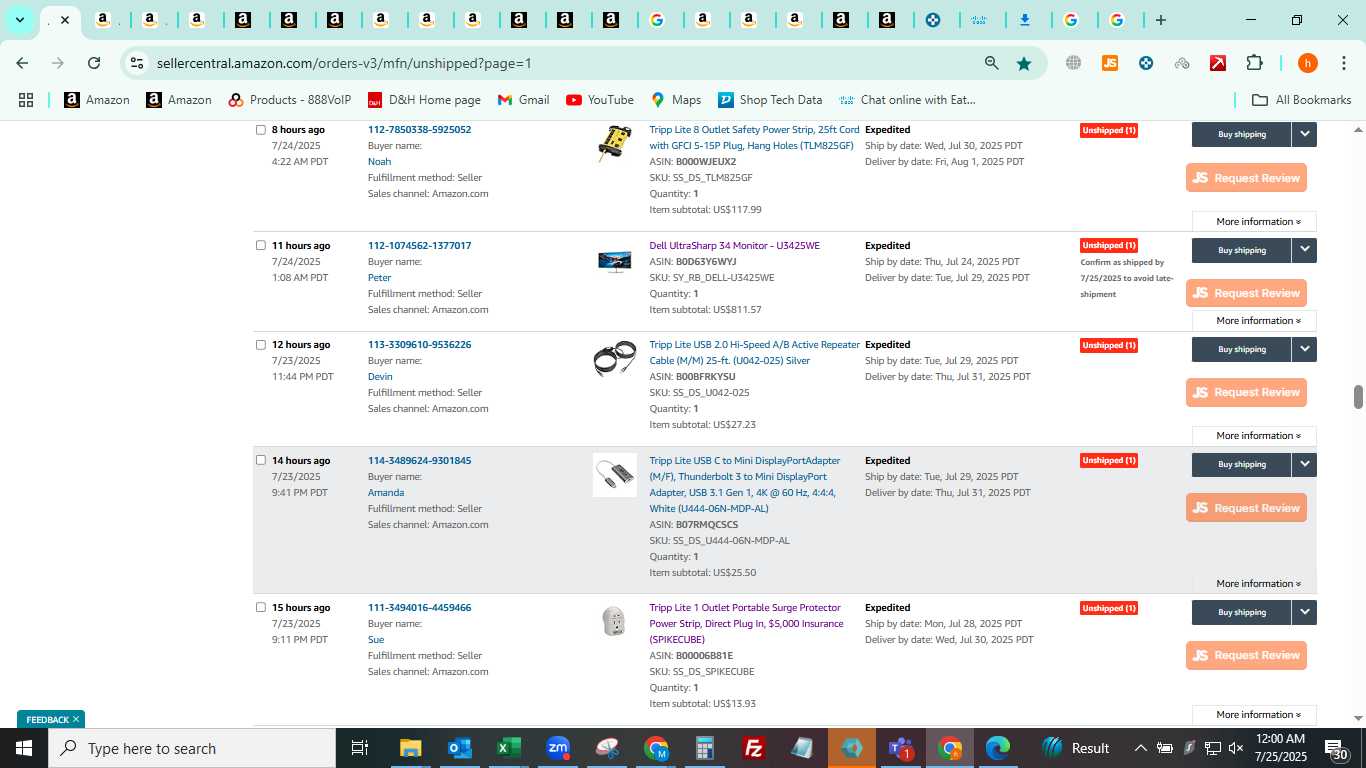Open the Maps bookmark
The image size is (1366, 768).
click(x=676, y=100)
